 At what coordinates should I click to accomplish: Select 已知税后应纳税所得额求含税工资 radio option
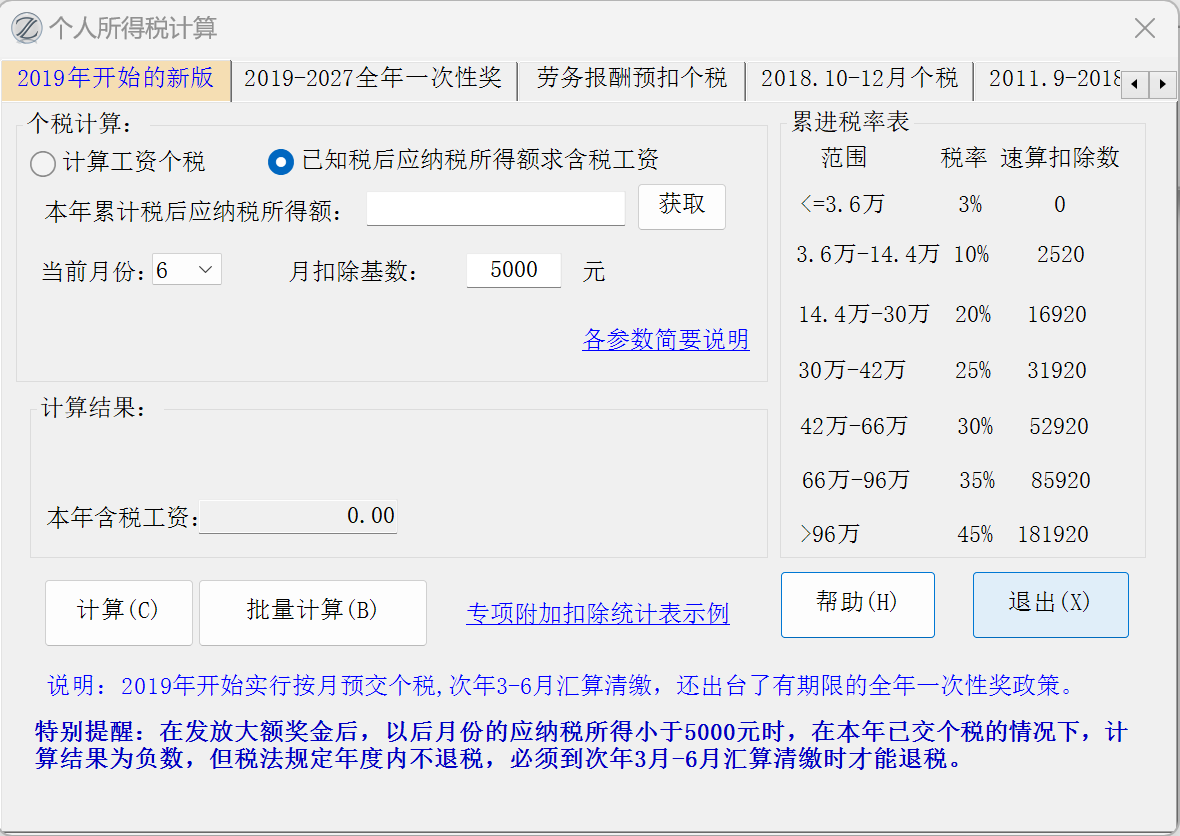point(282,161)
